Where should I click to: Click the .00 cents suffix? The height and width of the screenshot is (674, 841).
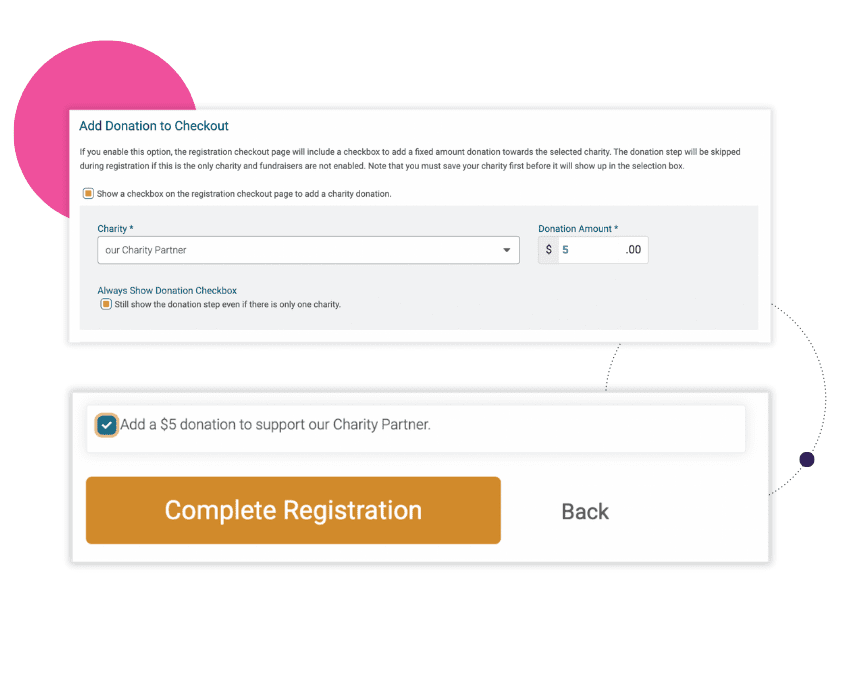(633, 250)
